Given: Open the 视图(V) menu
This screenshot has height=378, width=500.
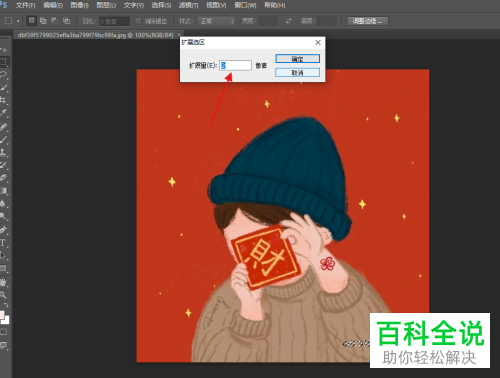Looking at the screenshot, I should tap(216, 5).
